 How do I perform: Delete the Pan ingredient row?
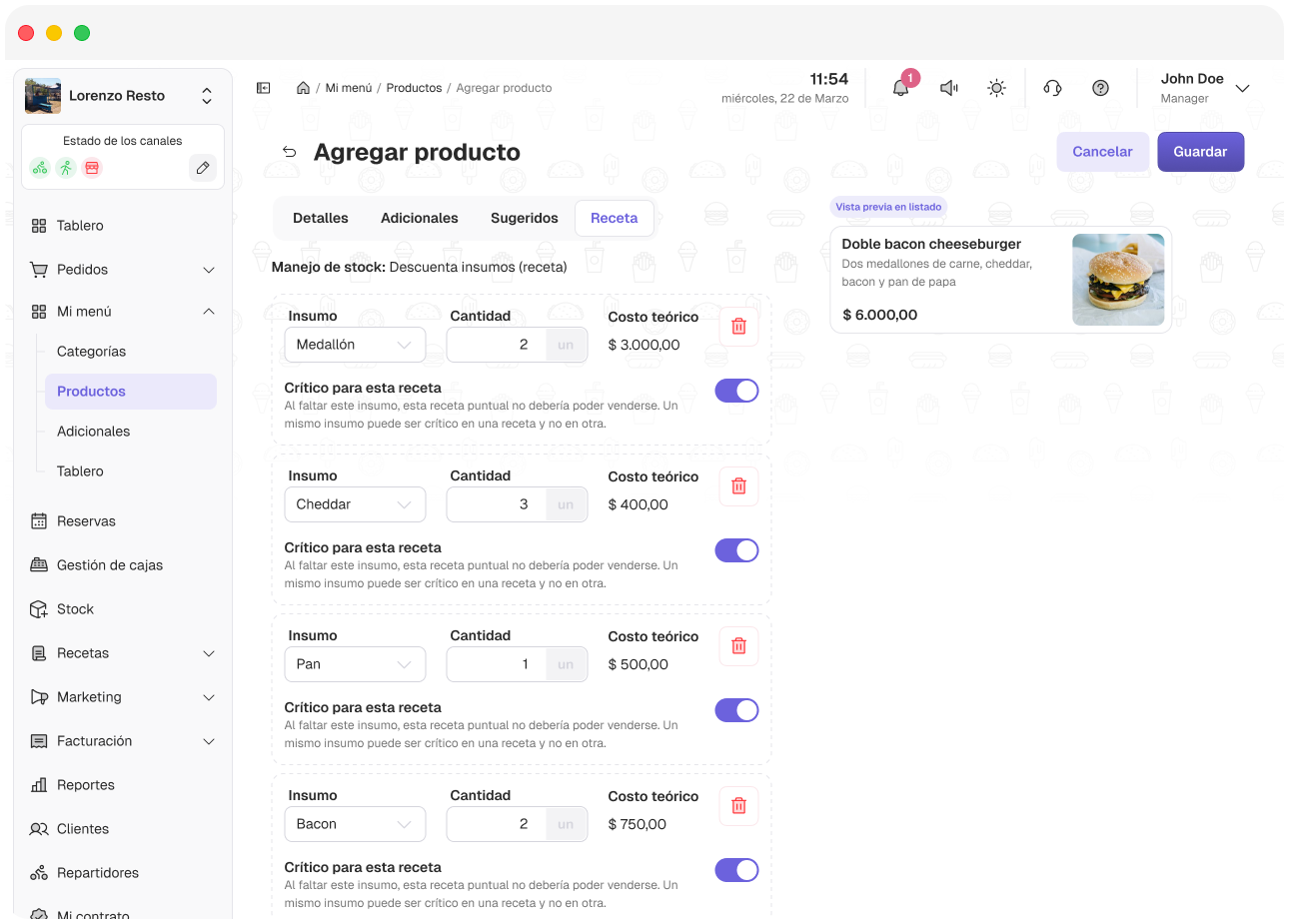coord(739,646)
